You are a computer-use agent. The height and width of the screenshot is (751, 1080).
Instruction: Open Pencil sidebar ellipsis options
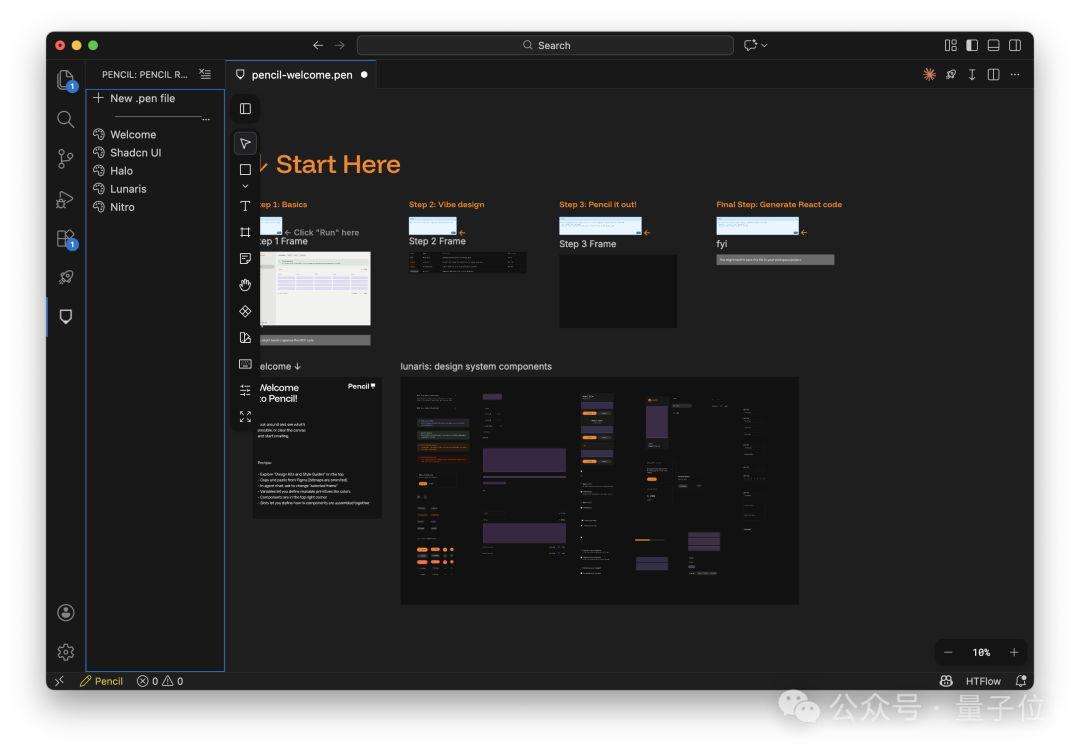click(x=206, y=119)
